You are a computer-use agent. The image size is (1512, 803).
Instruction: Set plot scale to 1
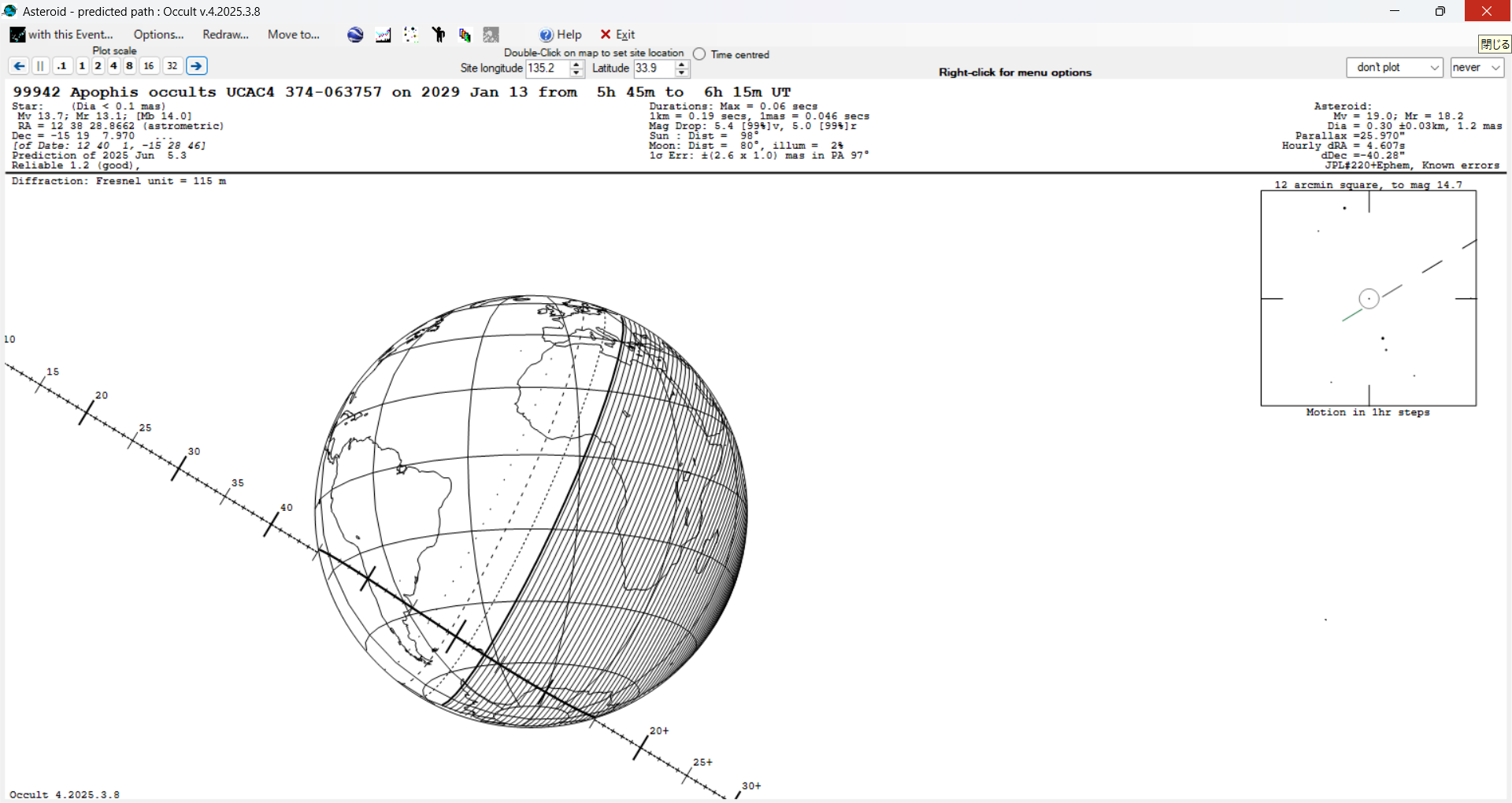pos(82,66)
